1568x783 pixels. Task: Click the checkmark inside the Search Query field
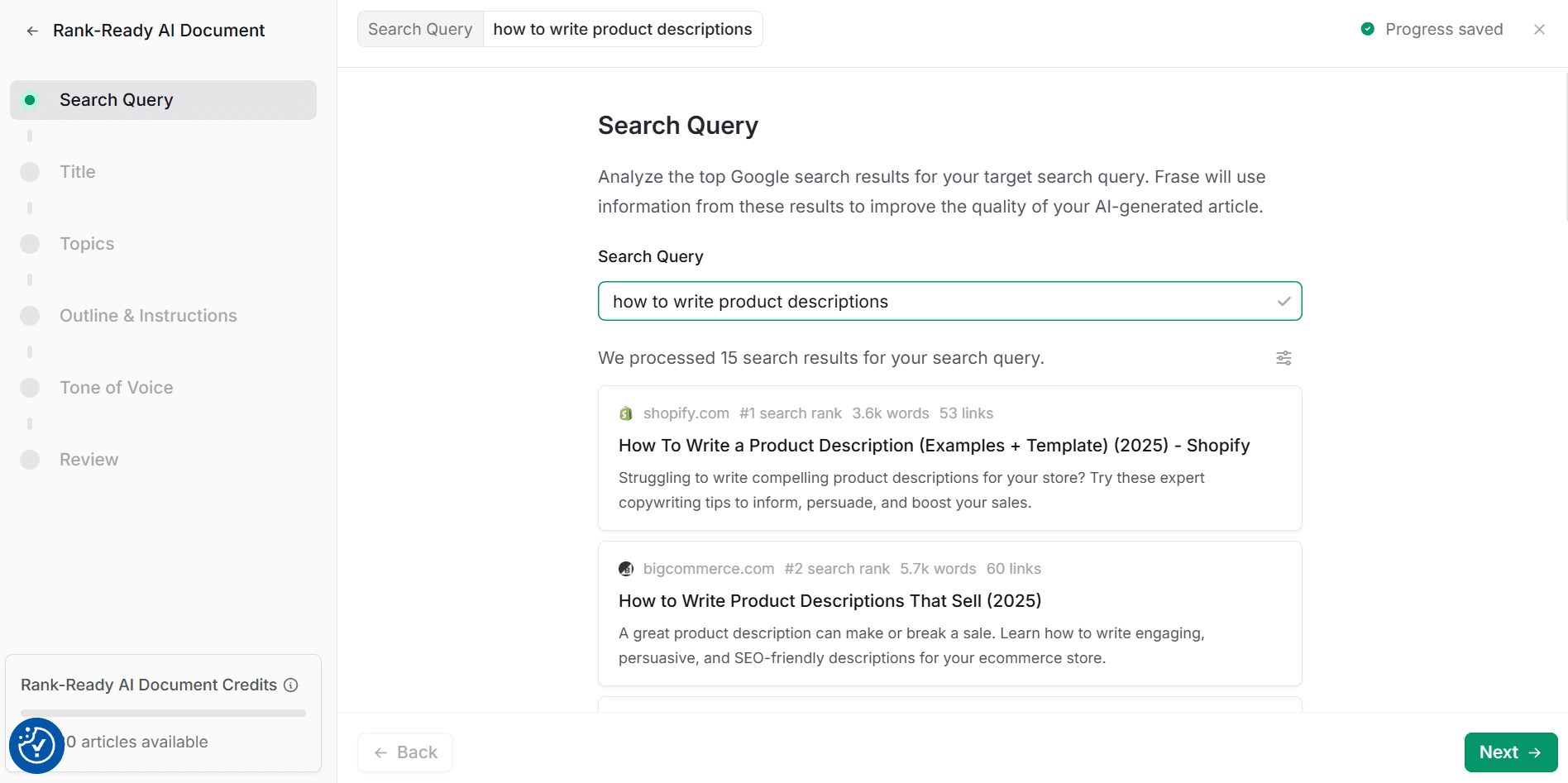pyautogui.click(x=1284, y=301)
